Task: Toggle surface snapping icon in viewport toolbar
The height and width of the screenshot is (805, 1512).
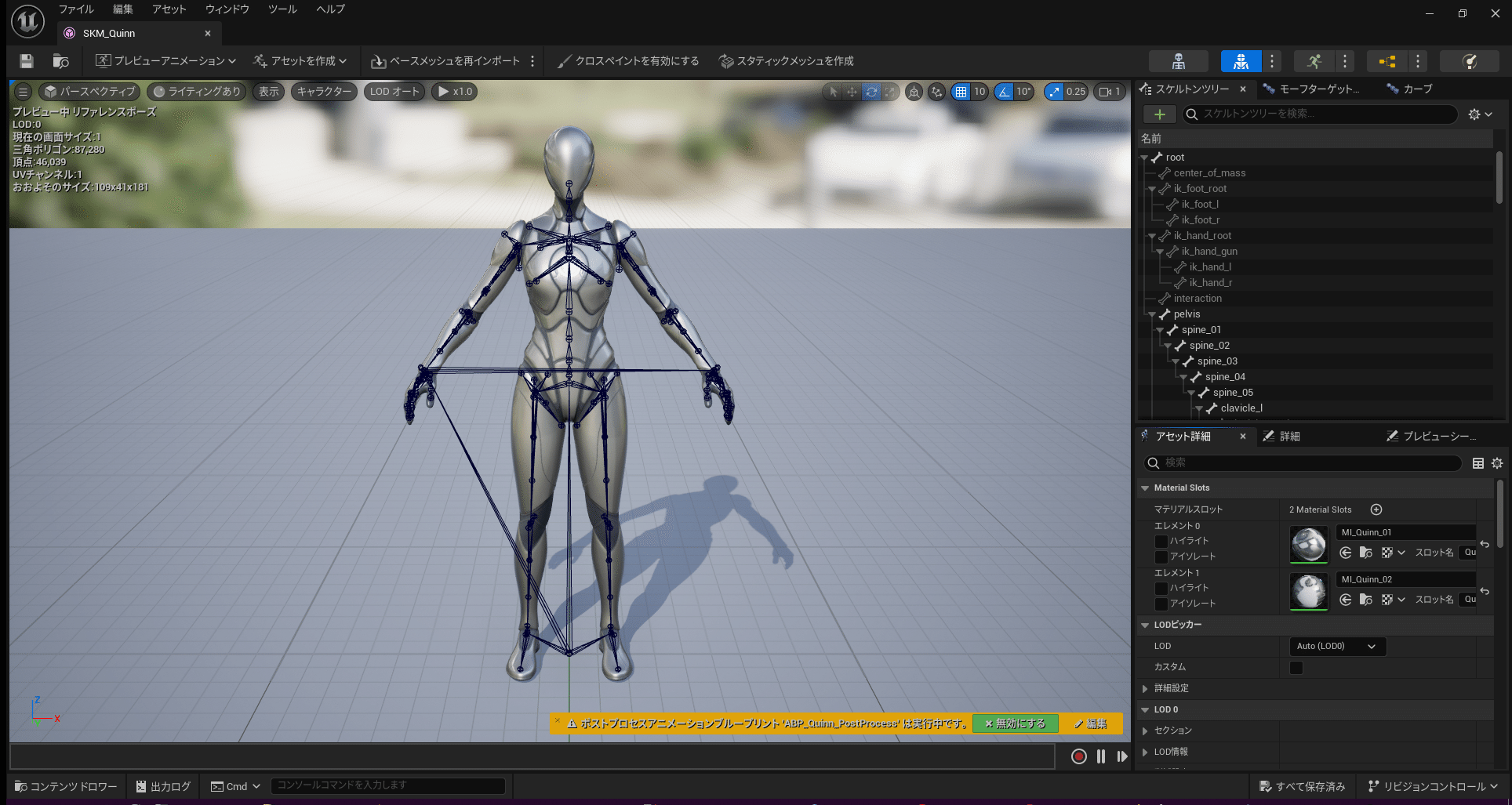Action: tap(936, 92)
